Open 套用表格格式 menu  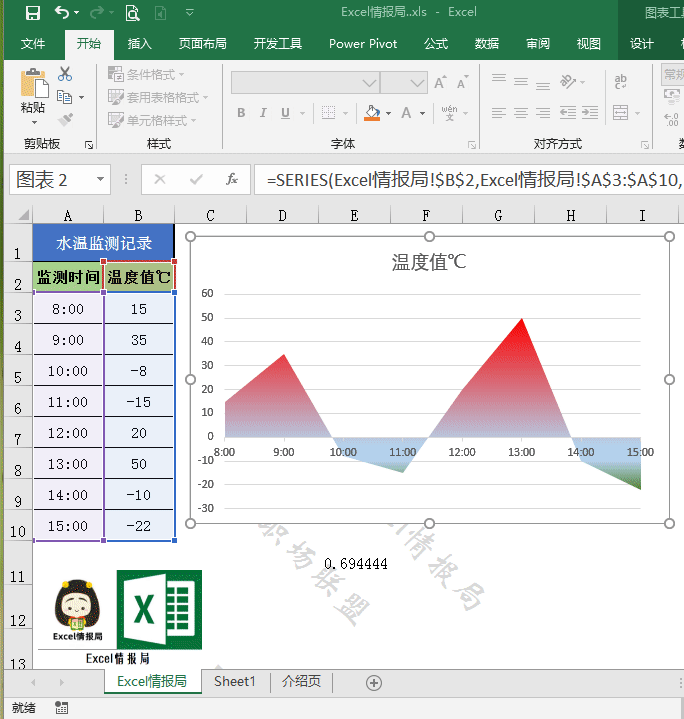158,97
